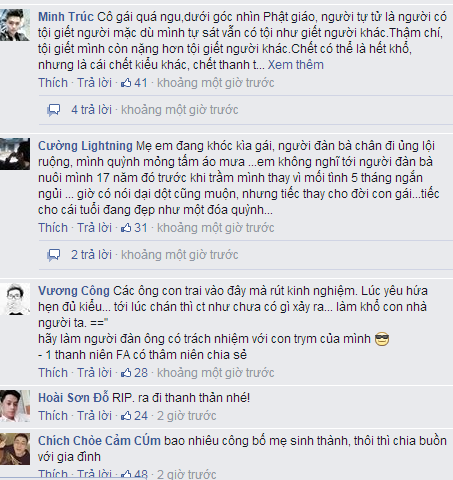This screenshot has width=453, height=480.
Task: Click the reply bubble icon beside 2 trả lời
Action: click(x=54, y=255)
